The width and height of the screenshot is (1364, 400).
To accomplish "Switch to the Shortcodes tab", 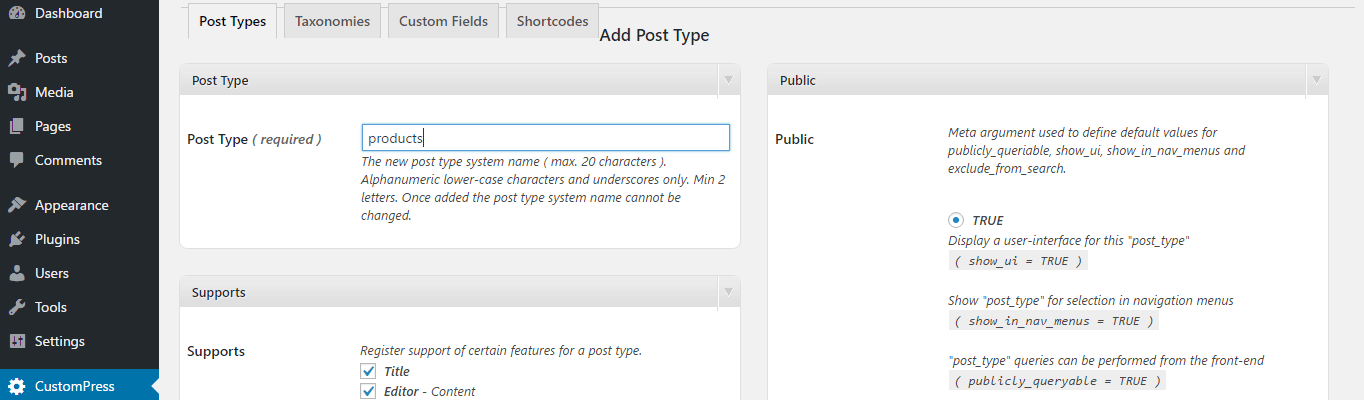I will click(552, 21).
